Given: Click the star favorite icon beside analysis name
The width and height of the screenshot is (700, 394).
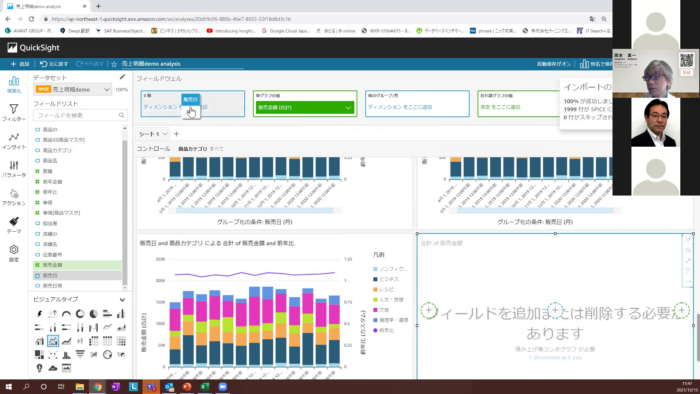Looking at the screenshot, I should point(114,64).
